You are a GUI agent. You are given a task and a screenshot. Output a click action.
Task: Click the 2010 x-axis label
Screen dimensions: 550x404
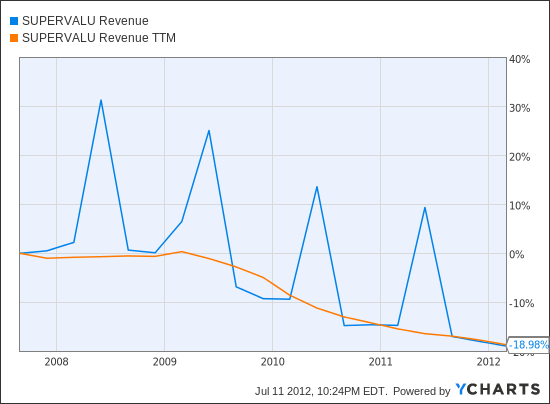click(x=272, y=362)
